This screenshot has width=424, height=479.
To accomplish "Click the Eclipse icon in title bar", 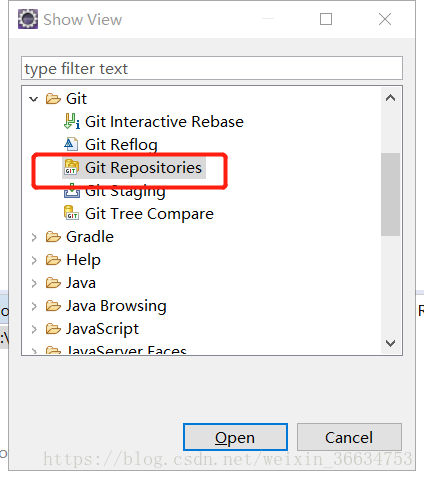I will tap(28, 19).
